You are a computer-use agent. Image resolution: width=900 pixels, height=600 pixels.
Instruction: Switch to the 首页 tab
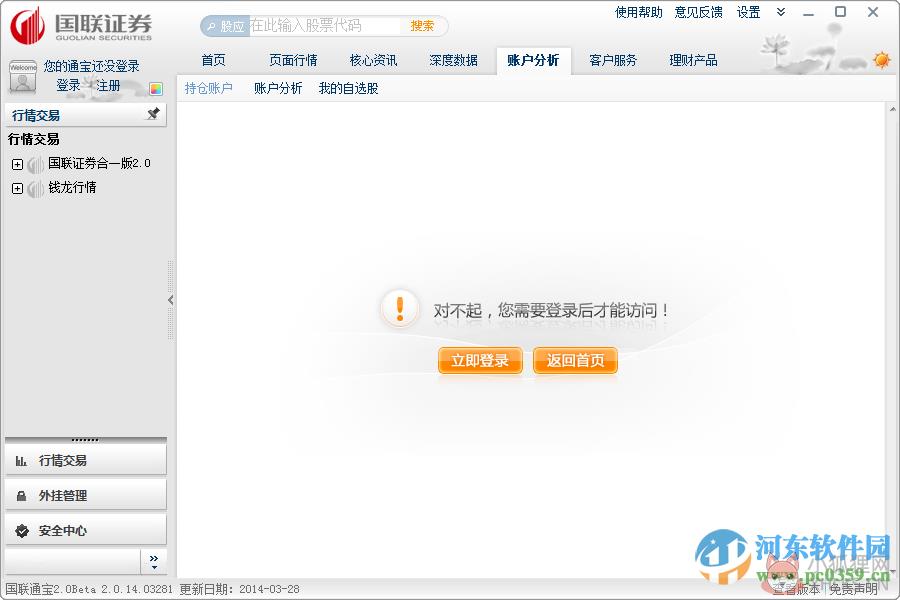pos(214,60)
